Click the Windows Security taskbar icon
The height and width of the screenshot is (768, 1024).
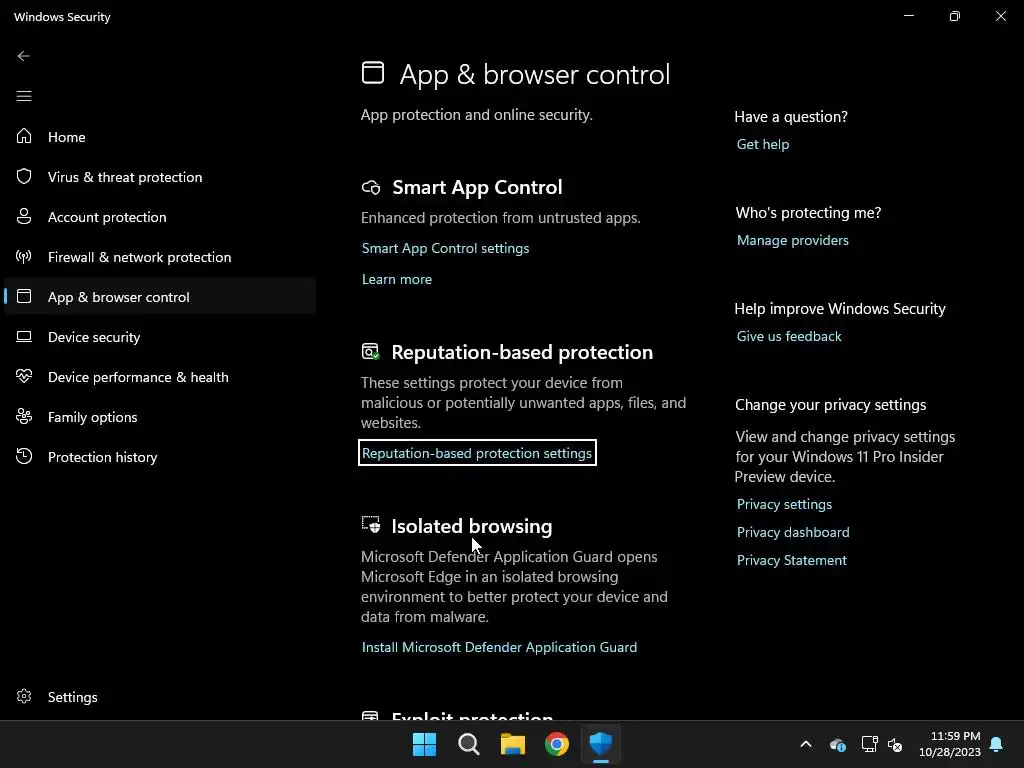[x=601, y=744]
